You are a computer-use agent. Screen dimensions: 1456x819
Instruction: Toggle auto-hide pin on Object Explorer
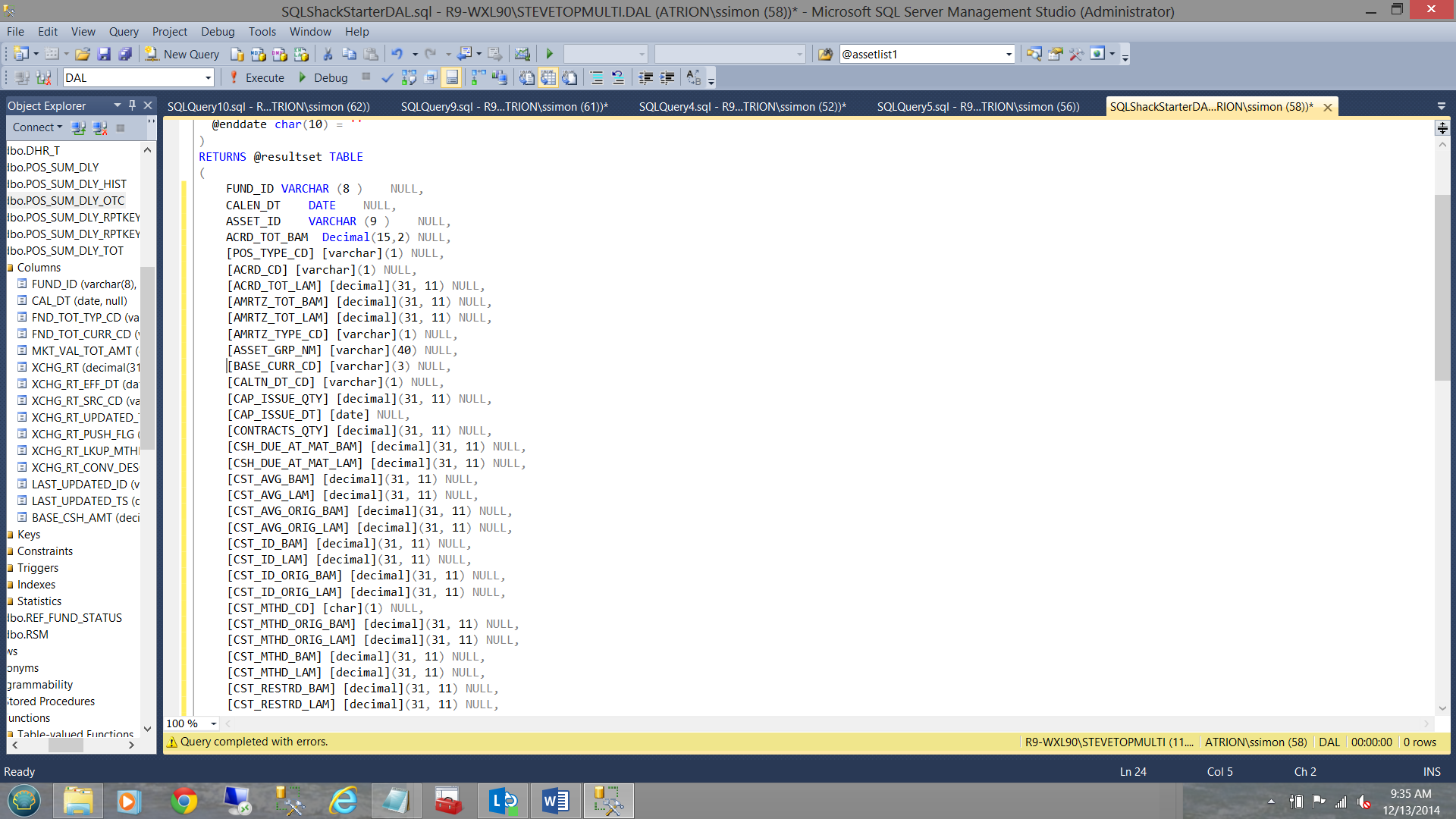tap(132, 105)
